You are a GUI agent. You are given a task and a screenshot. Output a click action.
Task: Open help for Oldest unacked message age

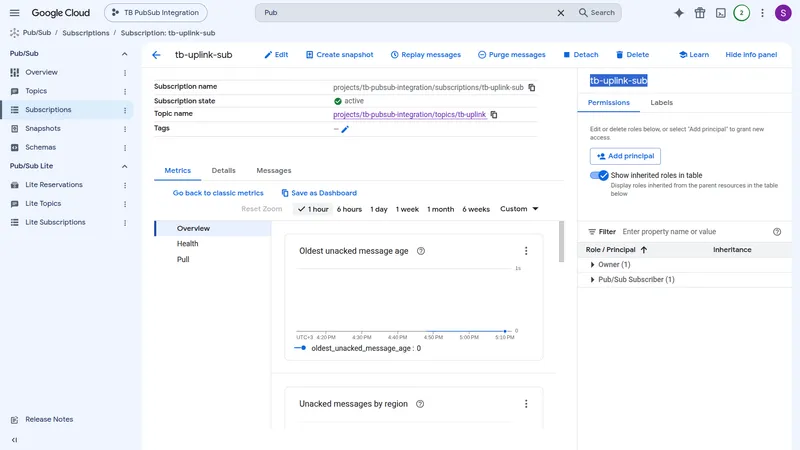(421, 251)
